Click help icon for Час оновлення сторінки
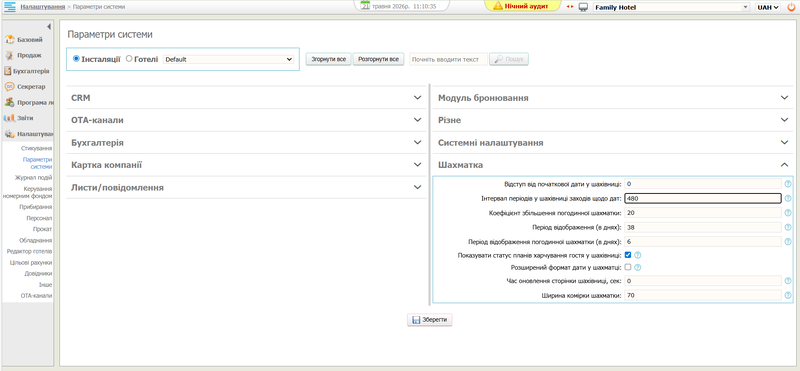Image resolution: width=800 pixels, height=371 pixels. tap(788, 281)
